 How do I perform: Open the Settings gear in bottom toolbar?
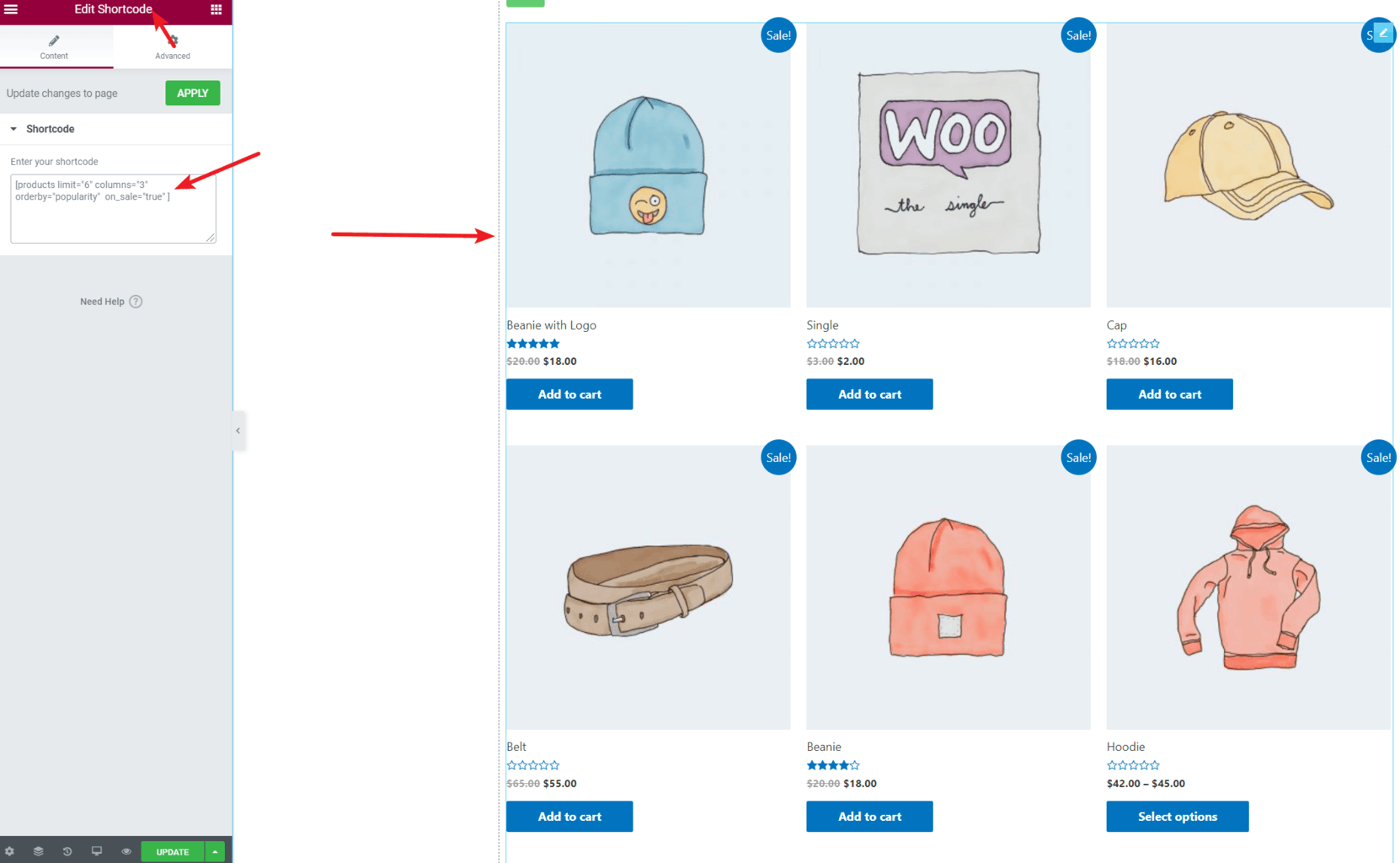click(9, 851)
